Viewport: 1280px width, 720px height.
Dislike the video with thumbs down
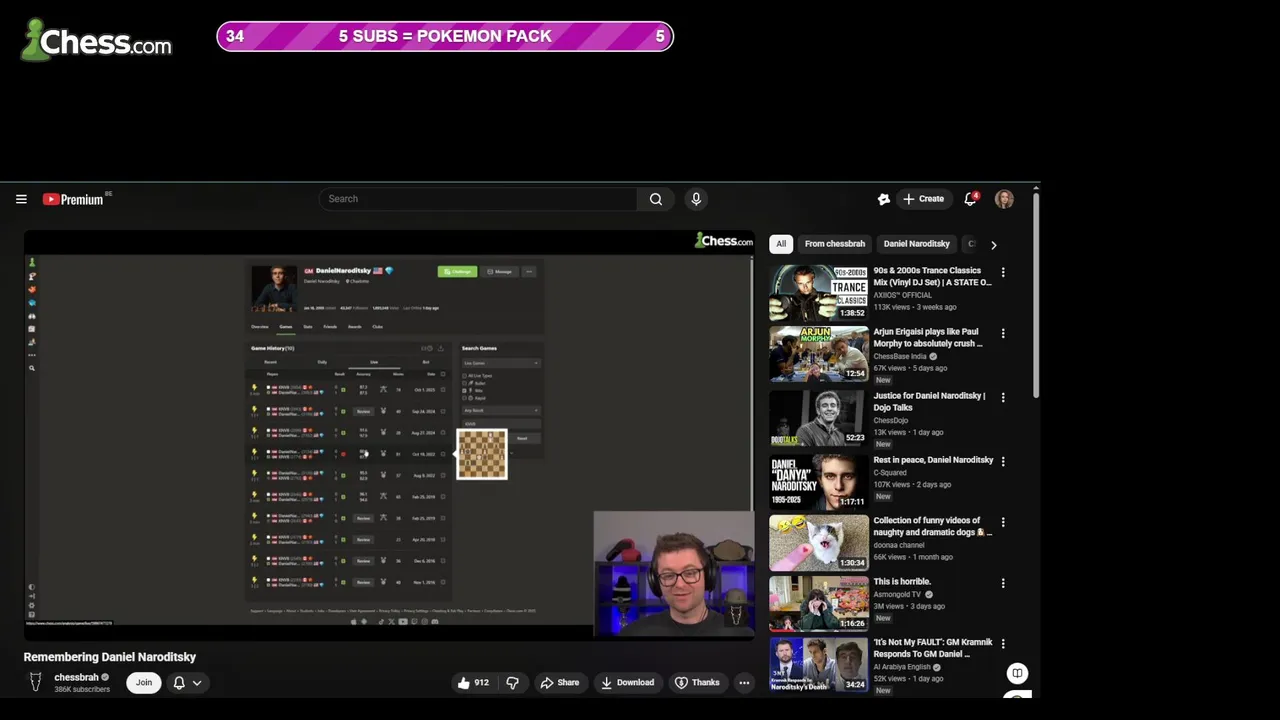[512, 683]
